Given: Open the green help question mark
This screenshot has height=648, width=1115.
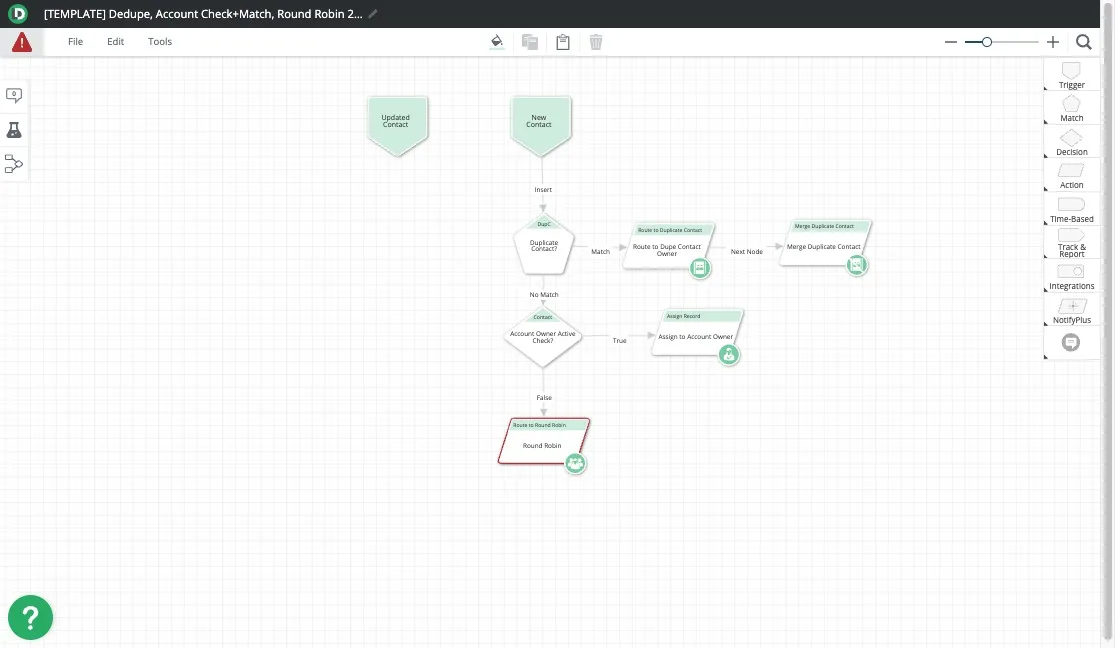Looking at the screenshot, I should pos(30,618).
